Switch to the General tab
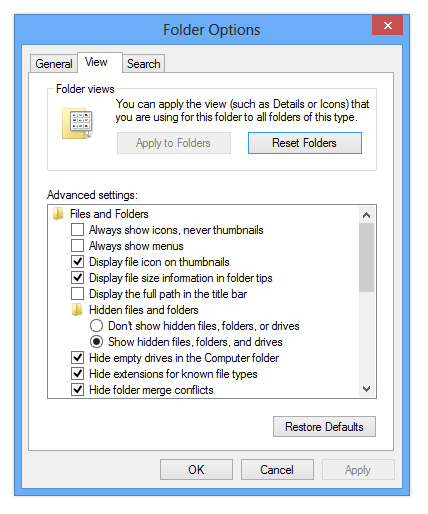428x514 pixels. coord(54,64)
